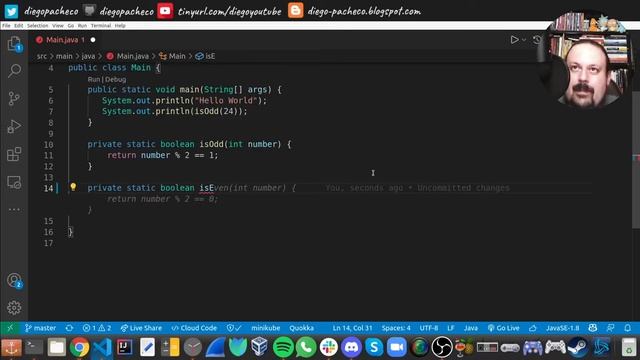Open the timeline history icon in editor toolbar
The height and width of the screenshot is (360, 640).
click(537, 40)
